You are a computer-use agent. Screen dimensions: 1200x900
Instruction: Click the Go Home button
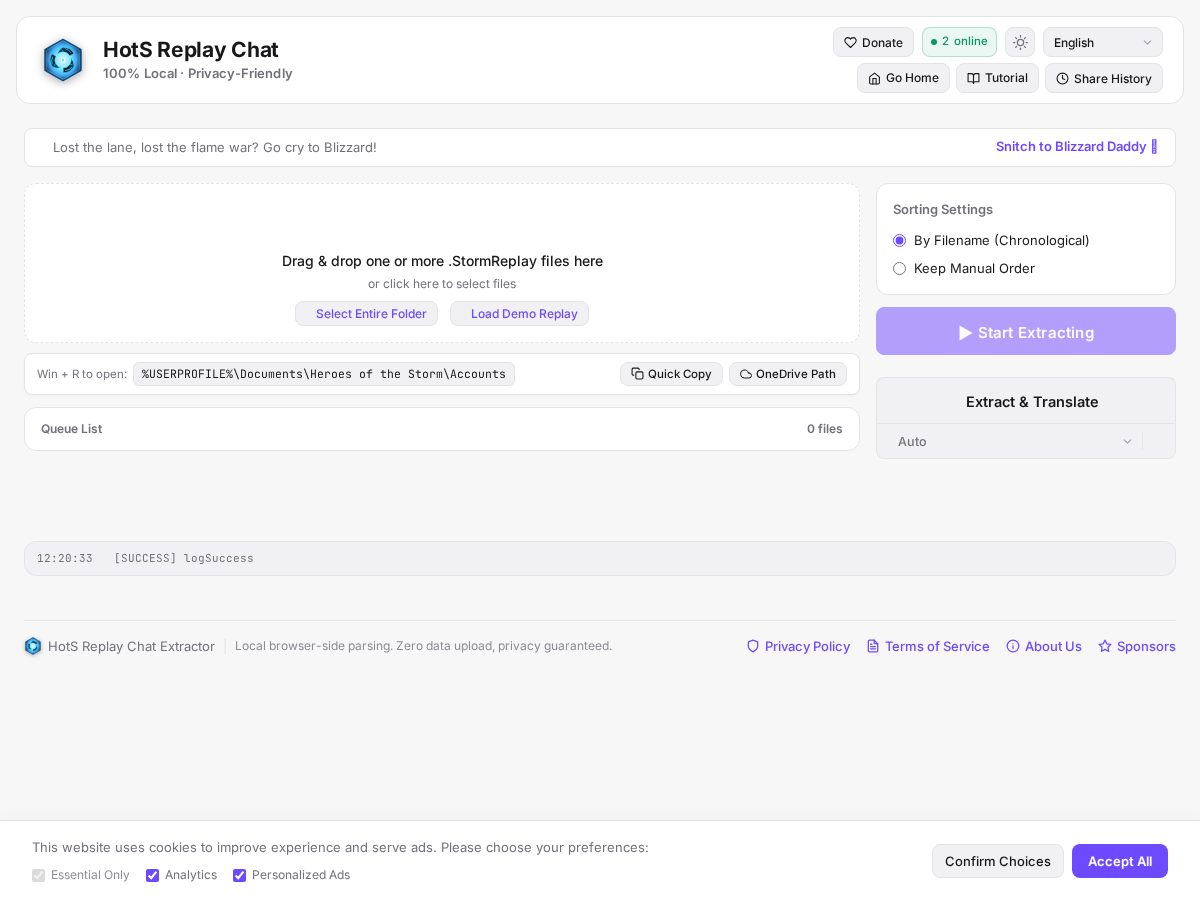coord(903,78)
